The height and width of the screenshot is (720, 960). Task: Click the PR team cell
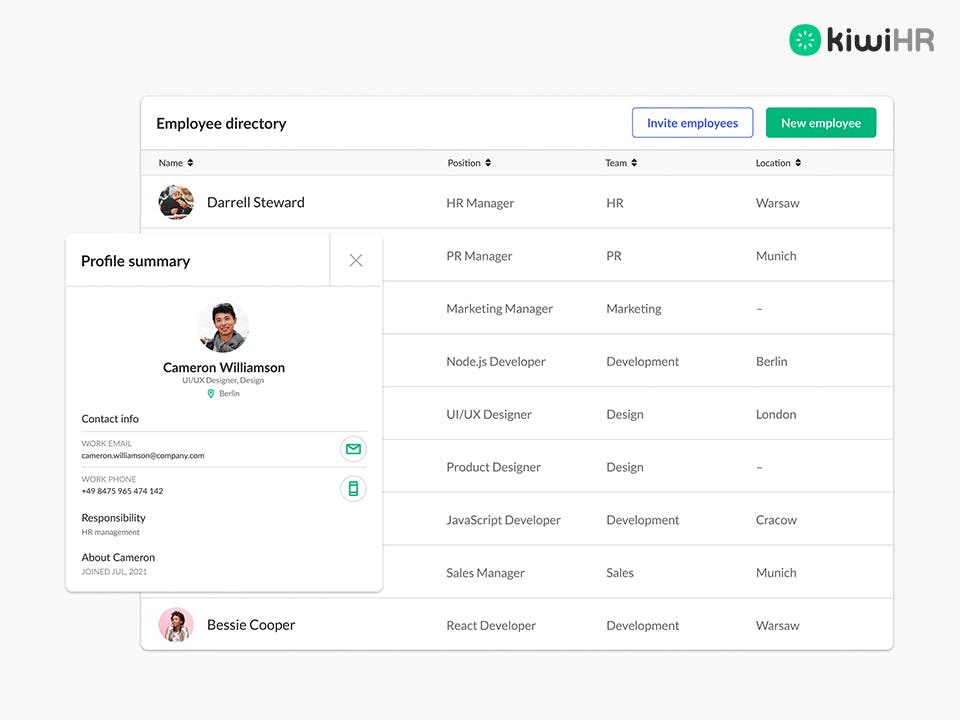pos(613,256)
